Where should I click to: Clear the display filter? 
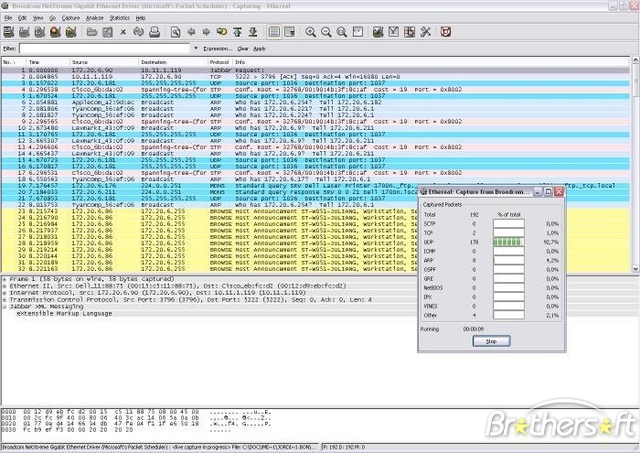click(243, 49)
